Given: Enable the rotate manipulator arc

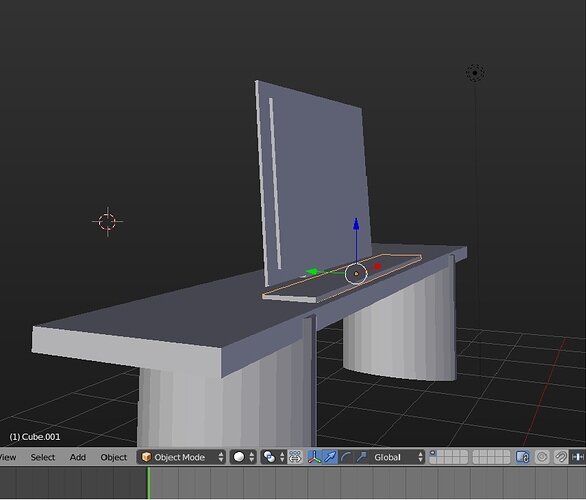Looking at the screenshot, I should (x=346, y=457).
